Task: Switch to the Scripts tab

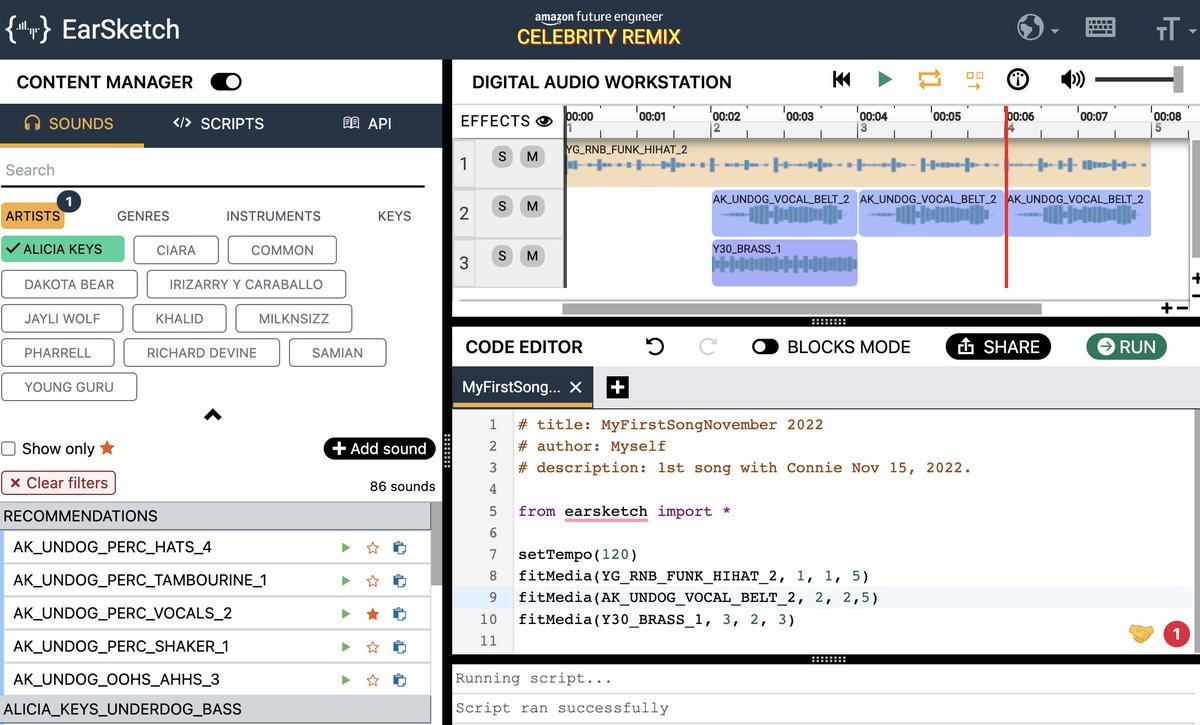Action: 218,124
